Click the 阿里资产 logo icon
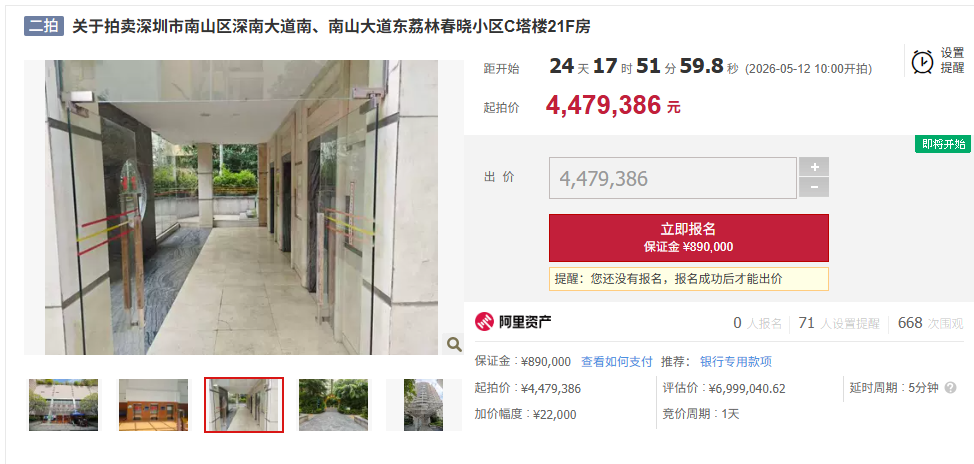The width and height of the screenshot is (974, 464). [x=485, y=322]
